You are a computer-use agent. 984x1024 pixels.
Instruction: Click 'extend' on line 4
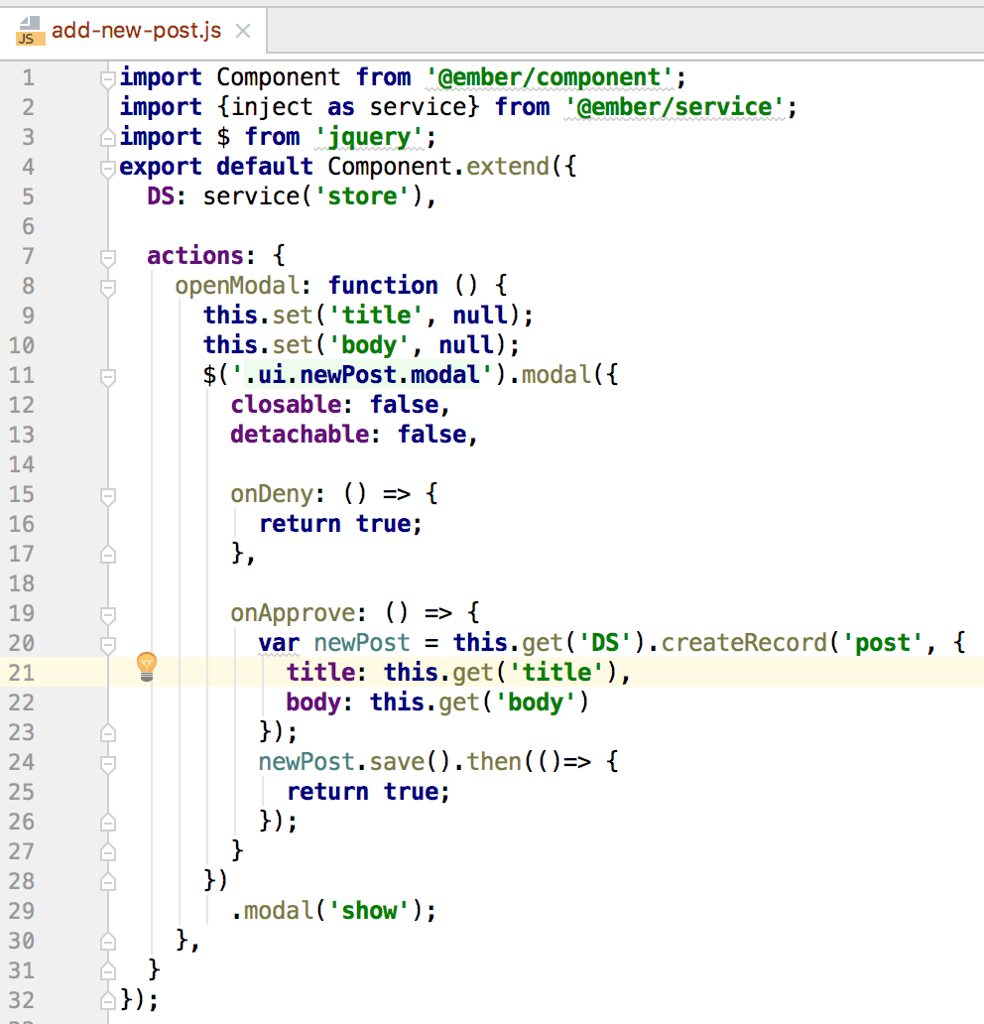[507, 167]
